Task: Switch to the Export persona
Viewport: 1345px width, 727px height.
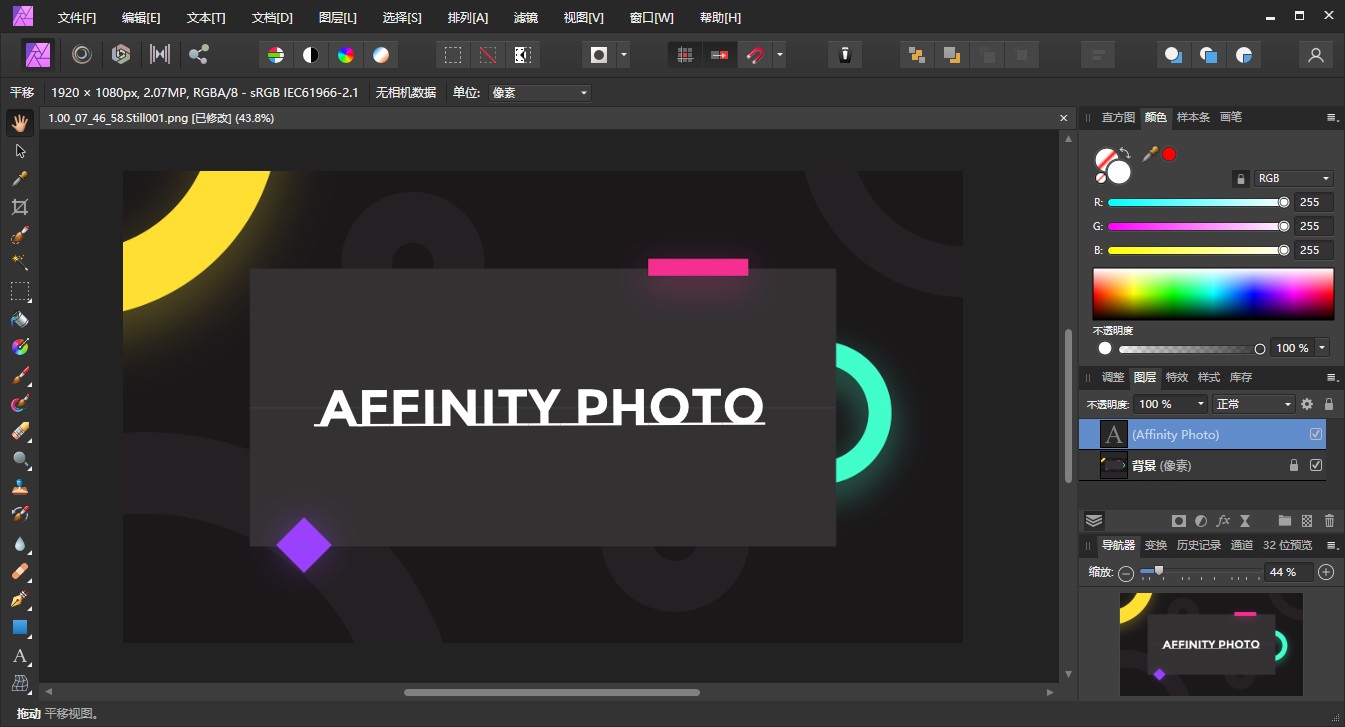Action: [199, 55]
